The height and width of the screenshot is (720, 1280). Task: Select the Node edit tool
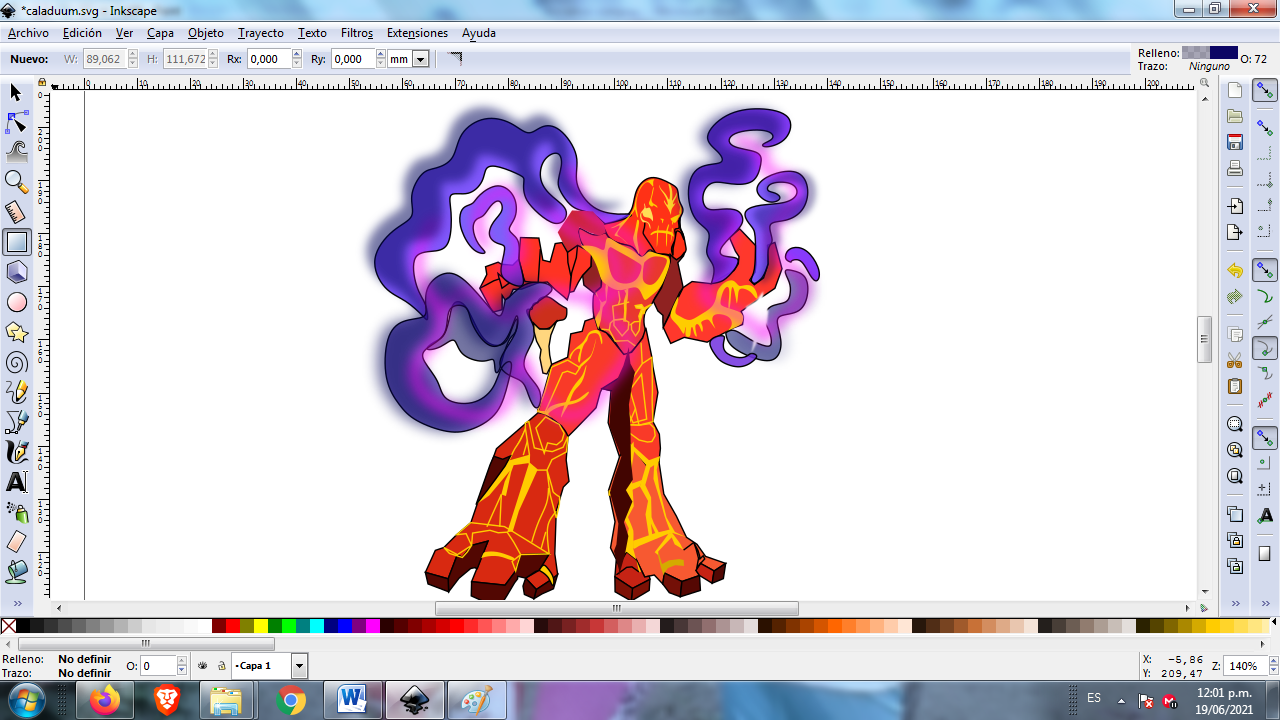16,122
